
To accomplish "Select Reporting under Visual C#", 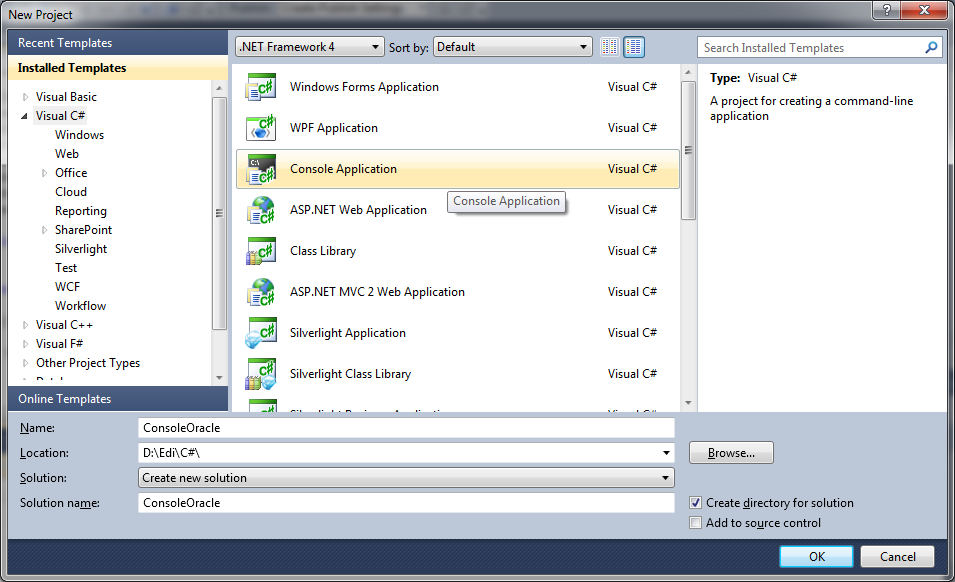I will [80, 211].
